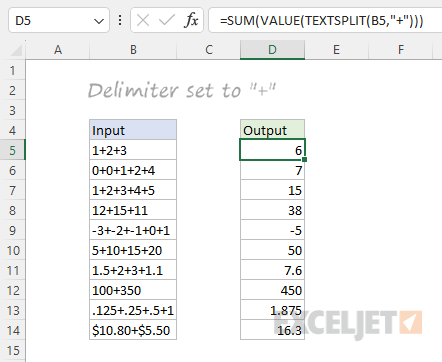This screenshot has width=442, height=362.
Task: Select cell containing 0+0+1+2+4
Action: 133,170
